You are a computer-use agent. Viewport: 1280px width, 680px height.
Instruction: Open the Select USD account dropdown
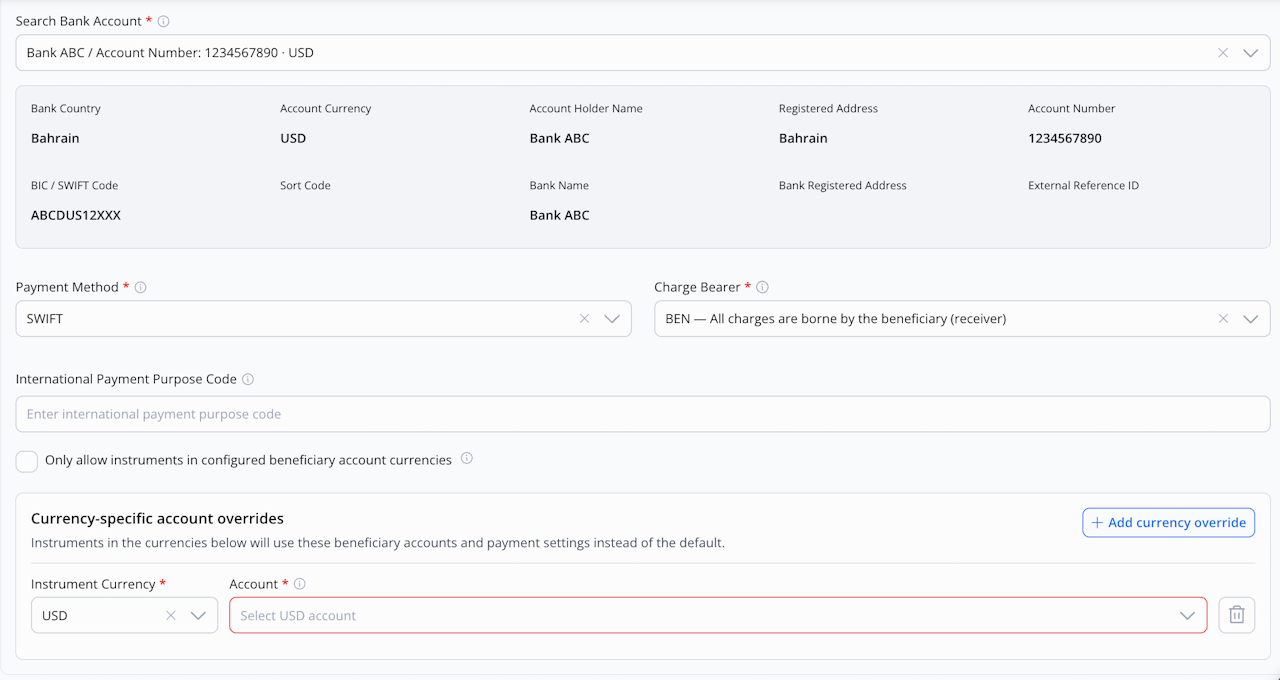pos(718,616)
